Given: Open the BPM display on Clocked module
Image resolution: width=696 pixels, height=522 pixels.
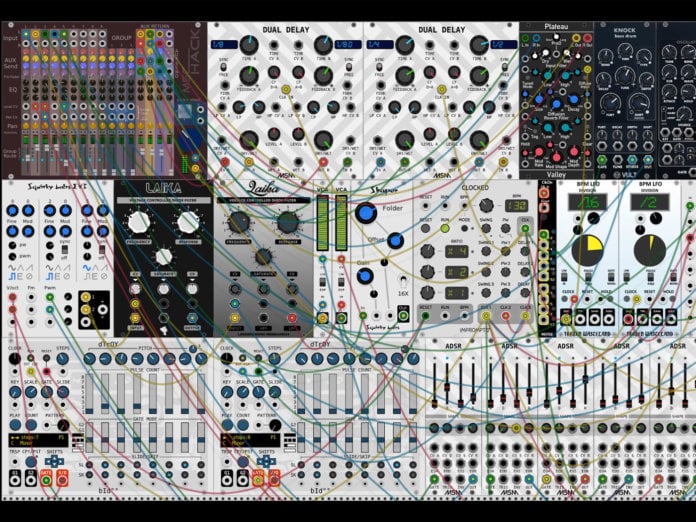Looking at the screenshot, I should tap(516, 204).
